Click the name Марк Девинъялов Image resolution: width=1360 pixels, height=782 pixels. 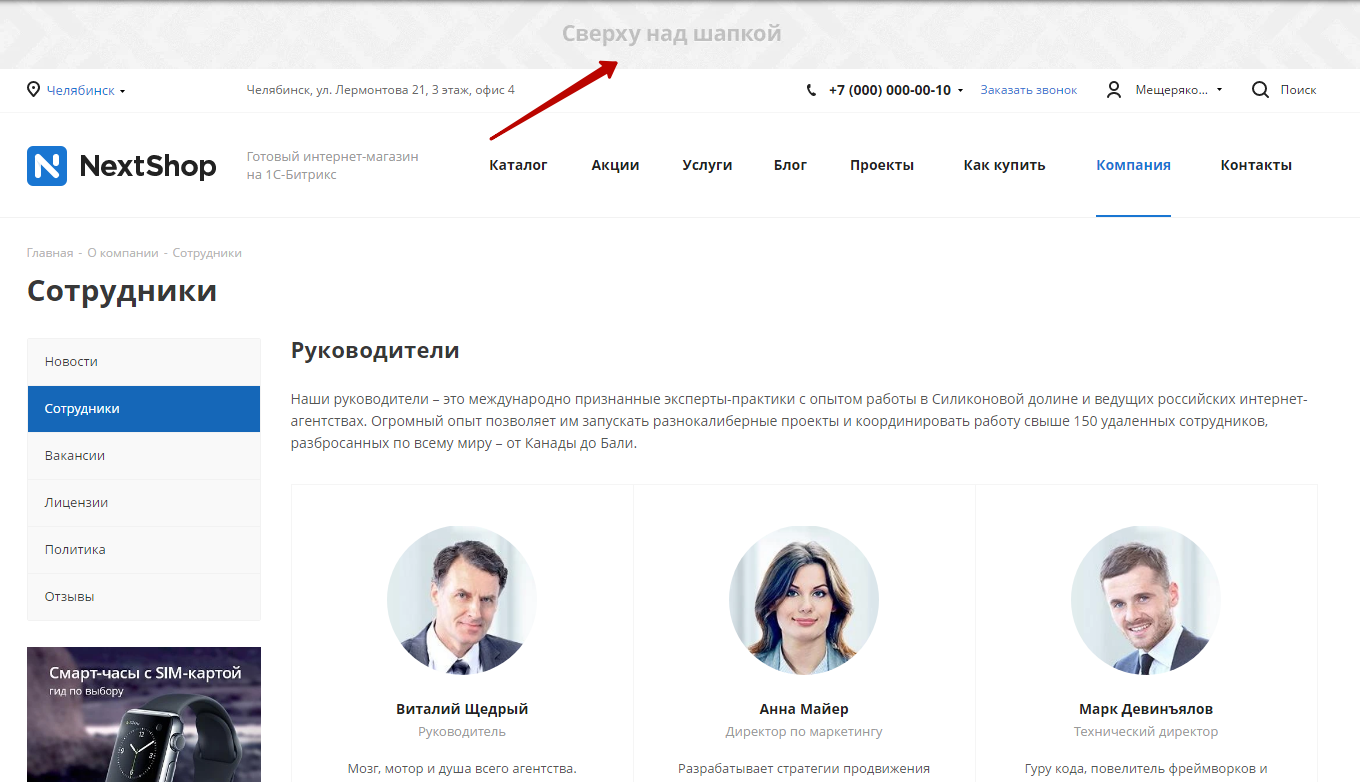coord(1146,709)
